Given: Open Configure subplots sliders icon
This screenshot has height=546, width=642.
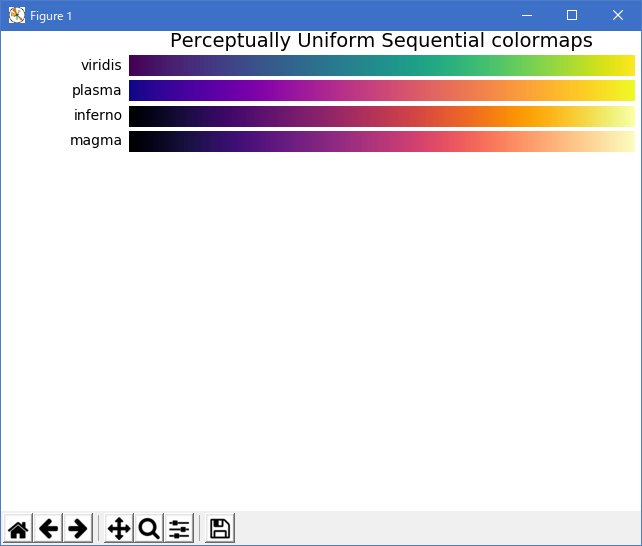Looking at the screenshot, I should point(179,528).
